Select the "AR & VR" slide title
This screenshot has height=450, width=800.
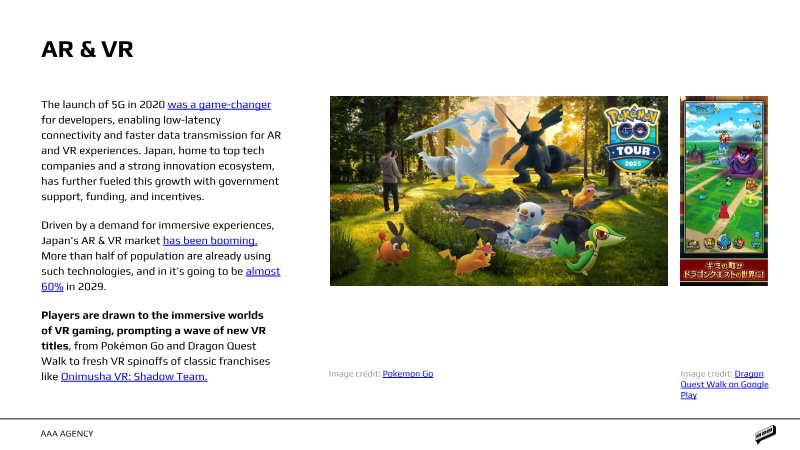point(87,49)
